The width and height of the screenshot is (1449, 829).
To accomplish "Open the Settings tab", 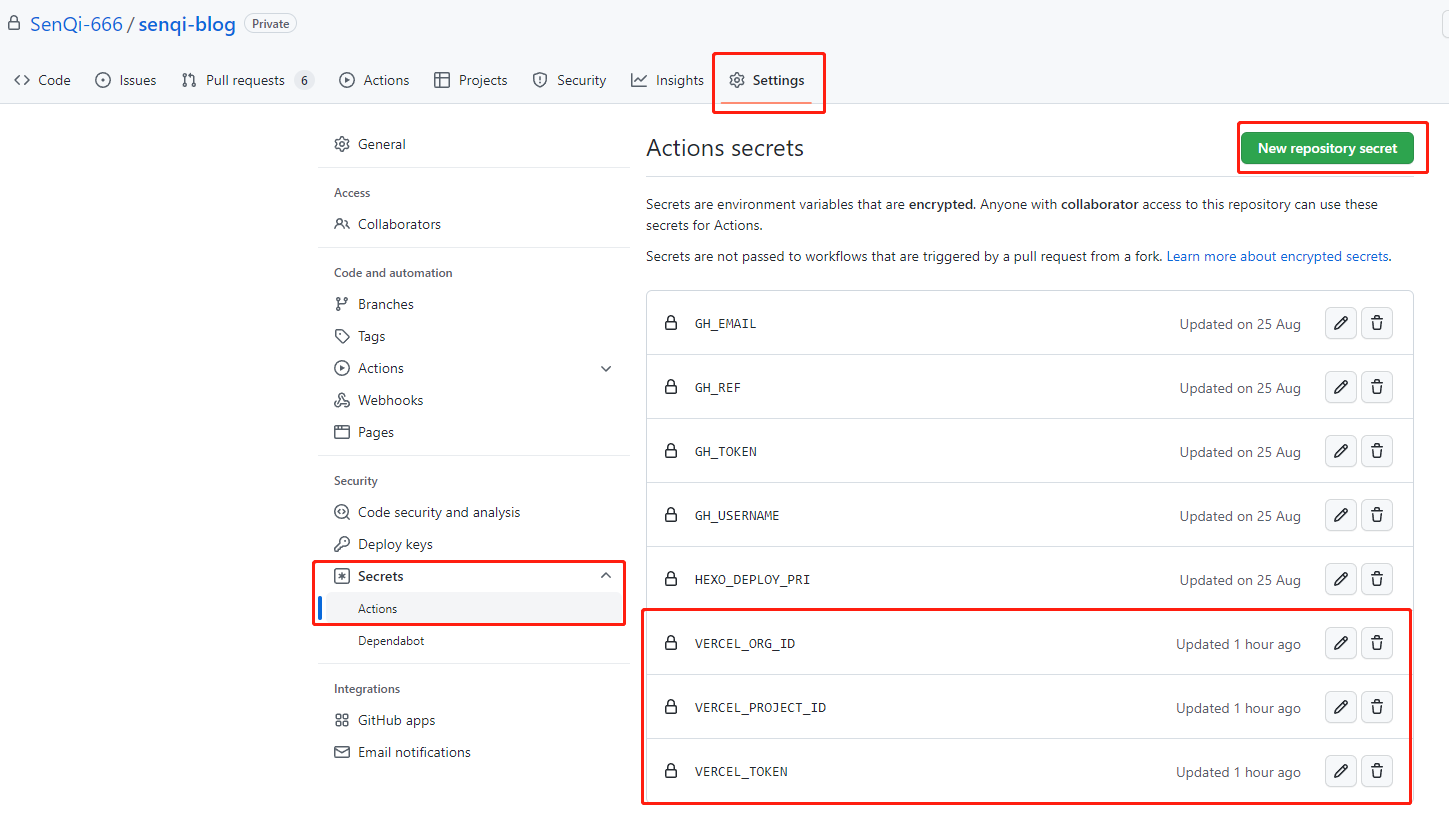I will click(767, 80).
